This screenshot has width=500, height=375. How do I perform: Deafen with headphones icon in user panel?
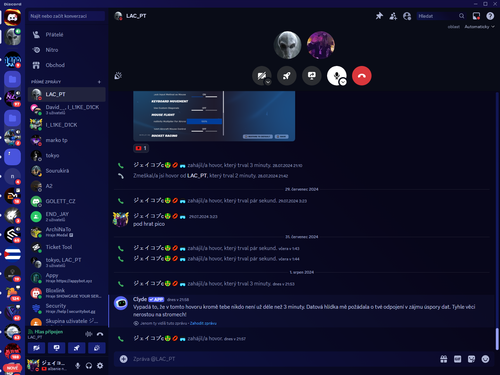89,366
